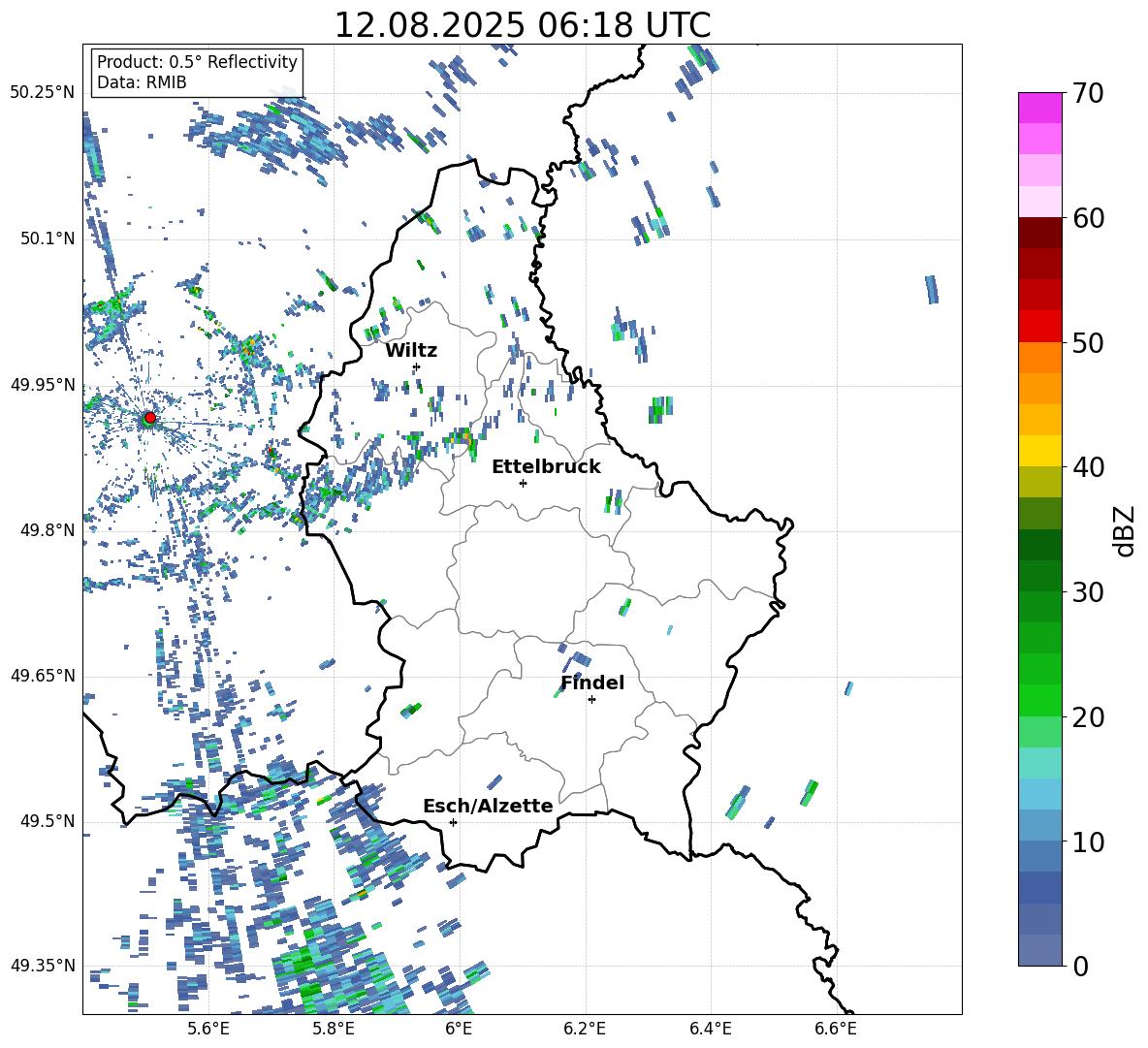Click the dark red segment below 60 on the colorbar
Viewport: 1148px width, 1048px height.
coord(1039,233)
